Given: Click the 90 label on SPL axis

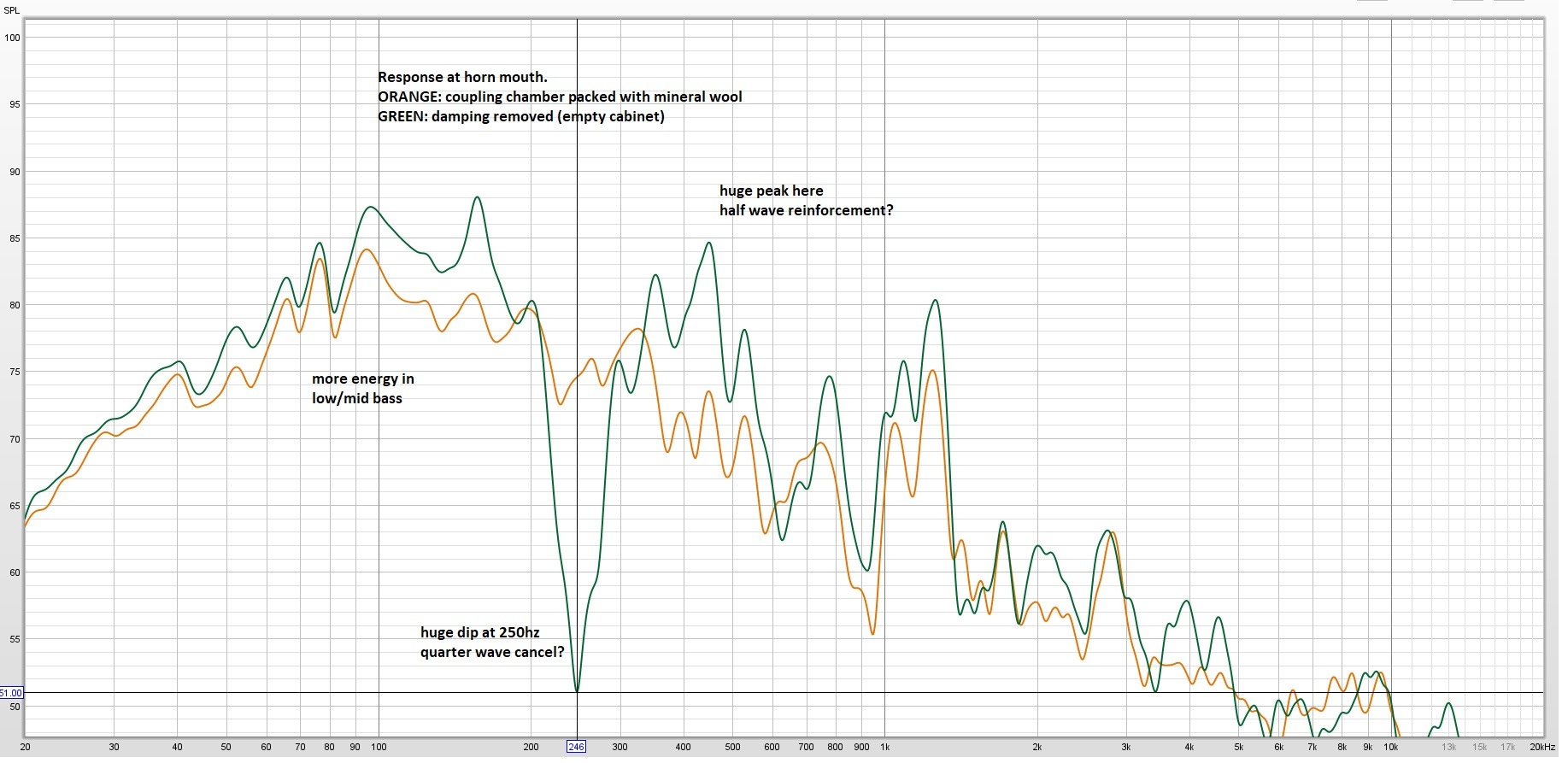Looking at the screenshot, I should [x=15, y=172].
